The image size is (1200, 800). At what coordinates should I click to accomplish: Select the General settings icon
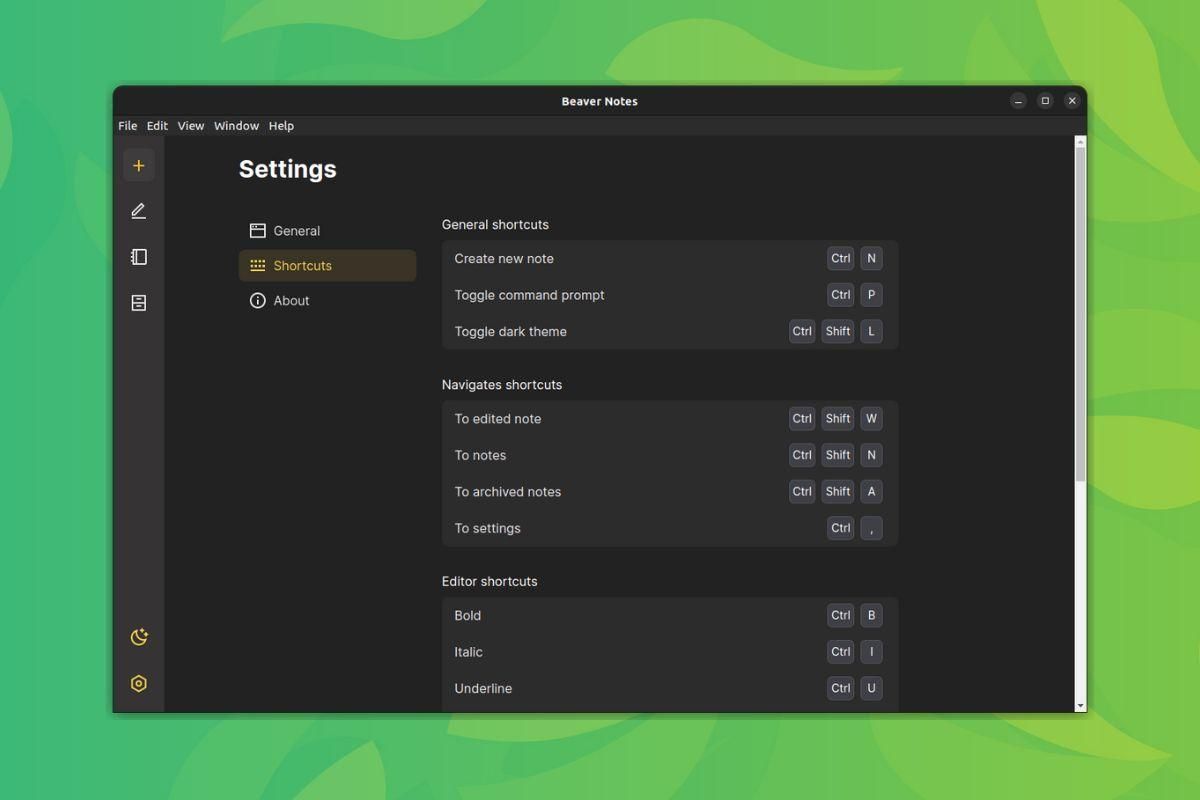click(259, 230)
